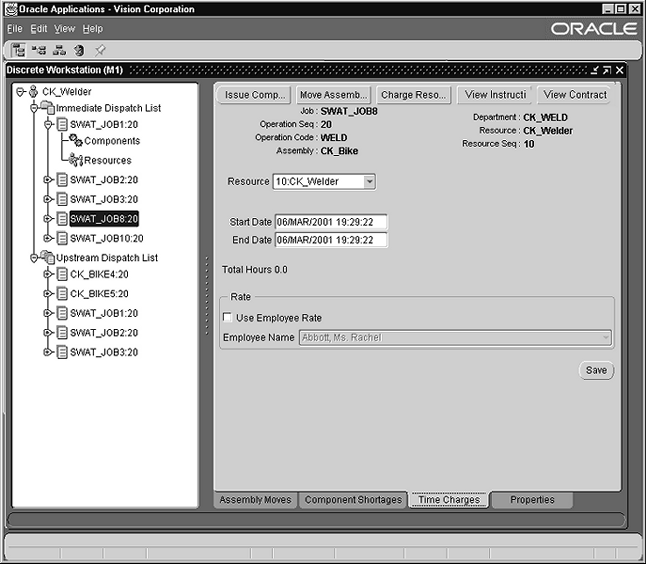This screenshot has width=646, height=564.
Task: Check the Use Employee Rate checkbox
Action: coord(227,317)
